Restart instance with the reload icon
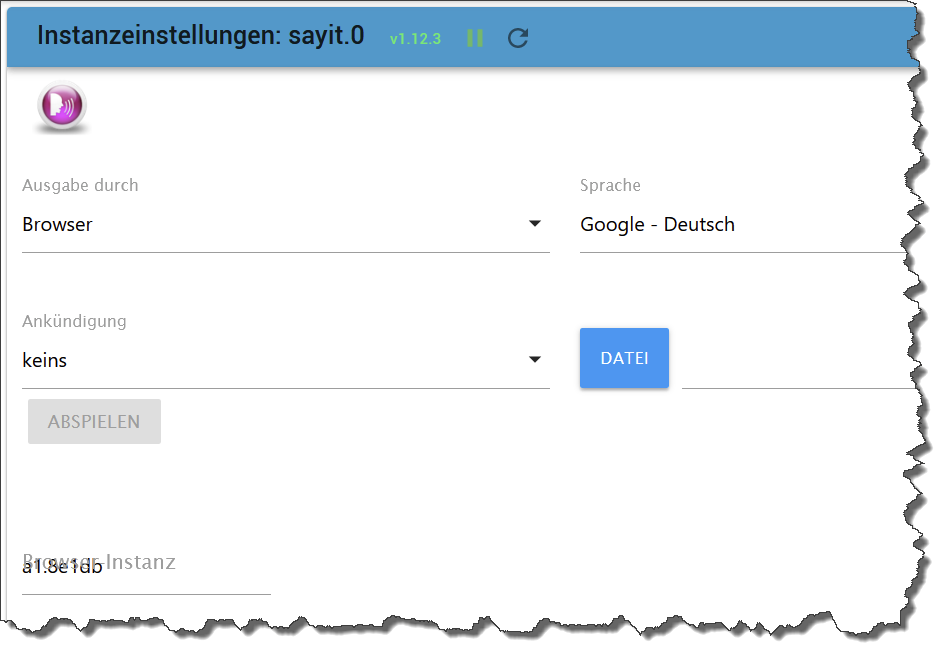 point(518,38)
